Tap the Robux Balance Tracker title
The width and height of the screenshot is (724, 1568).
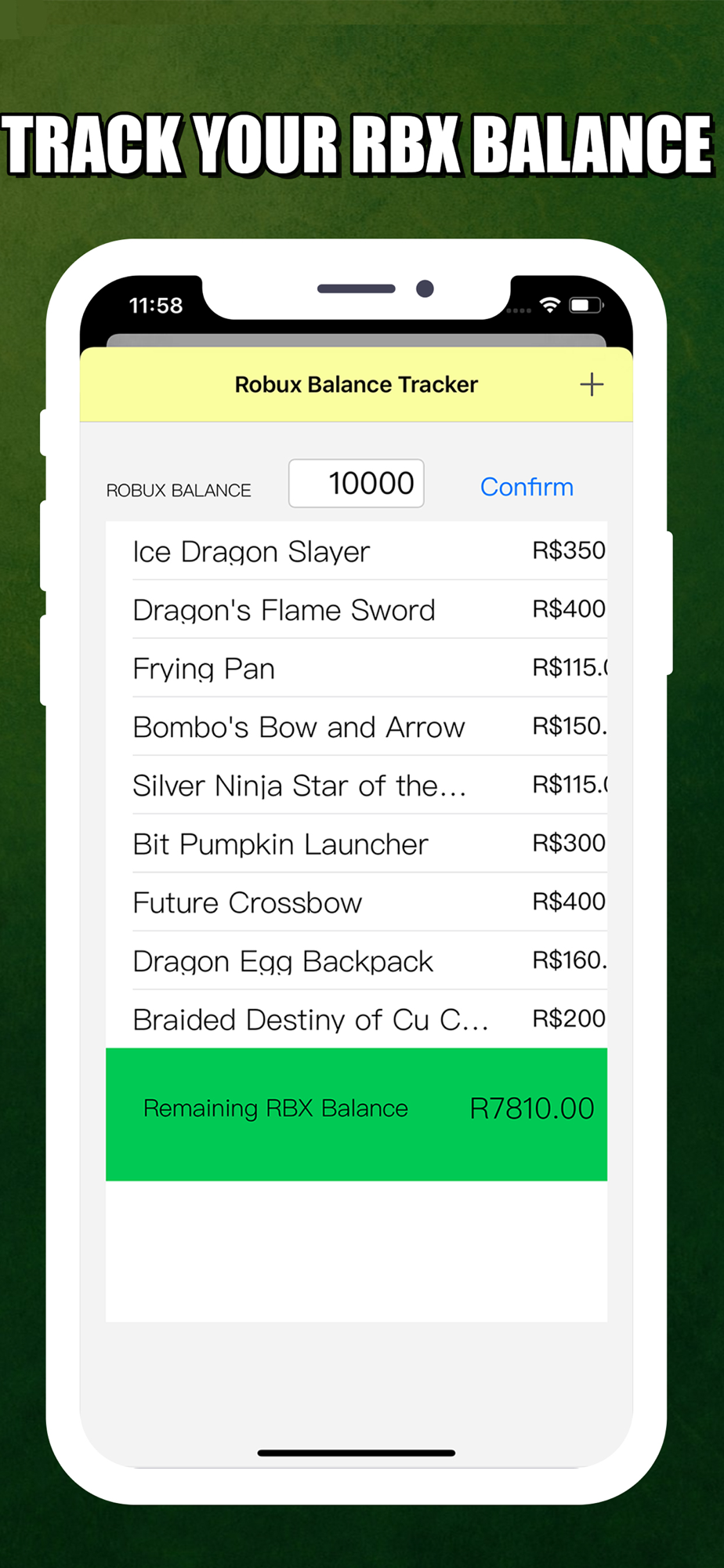click(x=357, y=384)
